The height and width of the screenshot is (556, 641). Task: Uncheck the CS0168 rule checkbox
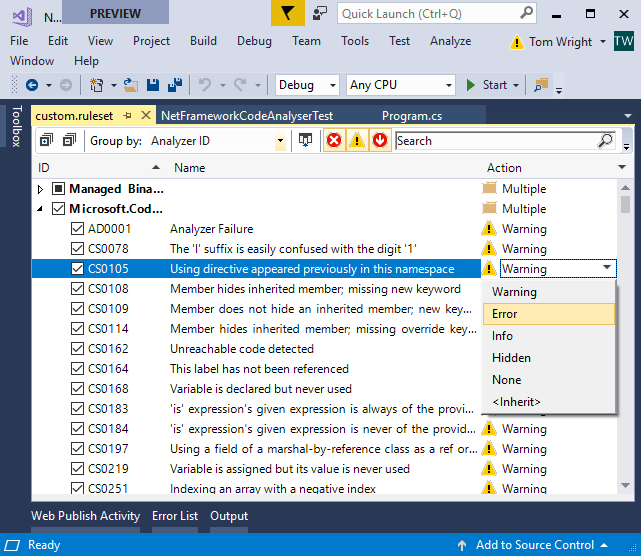[77, 389]
